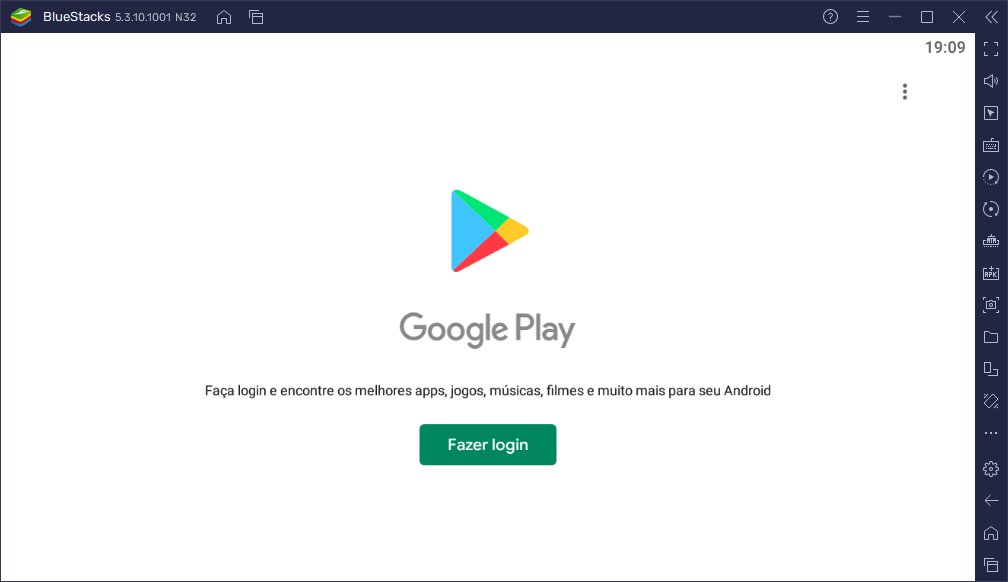Open the keyboard game controls icon
Image resolution: width=1008 pixels, height=582 pixels.
click(x=991, y=145)
